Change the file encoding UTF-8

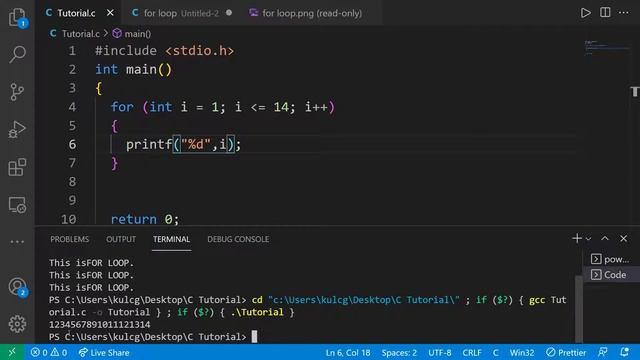coord(440,352)
